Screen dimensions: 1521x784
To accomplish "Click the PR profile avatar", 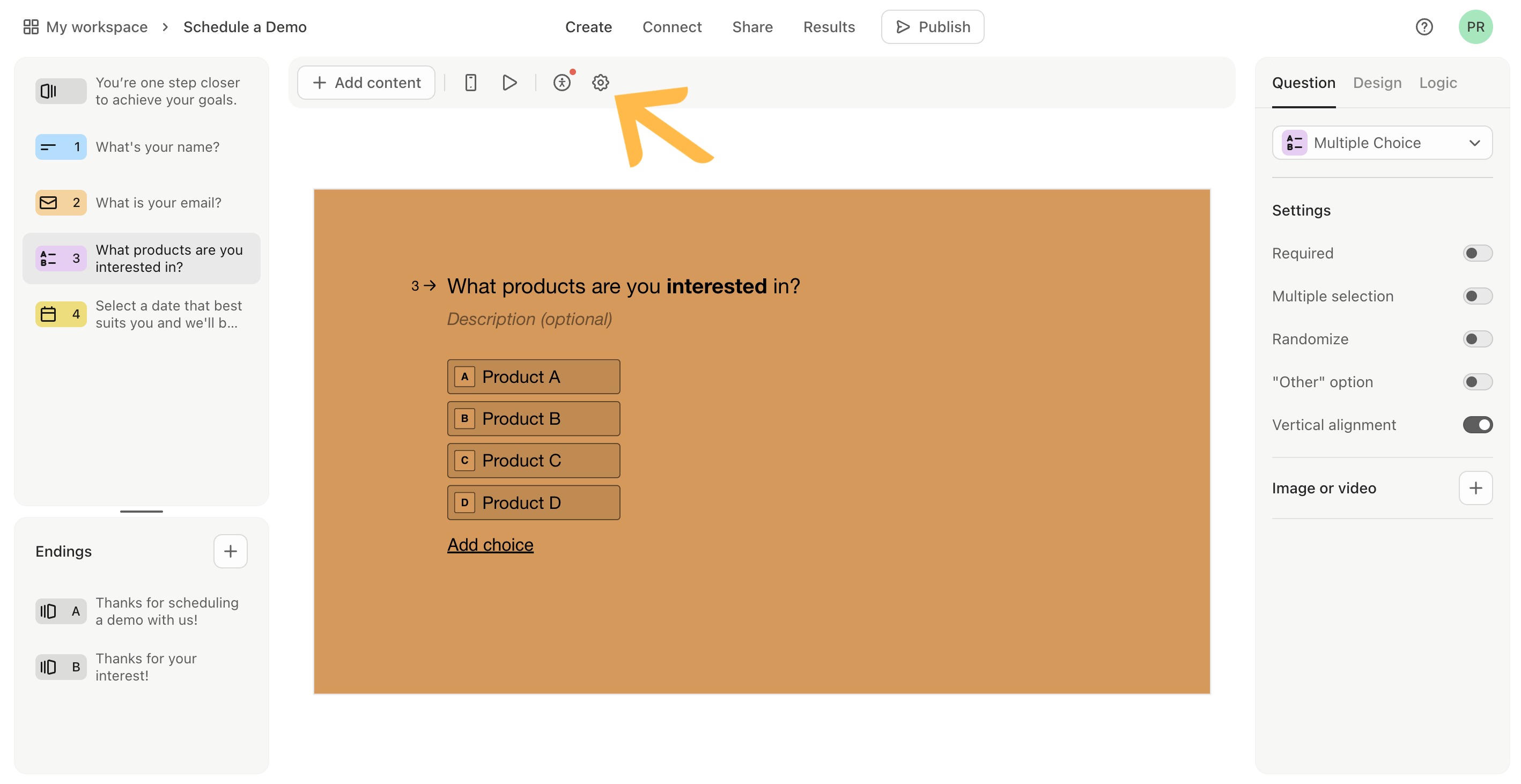I will pyautogui.click(x=1474, y=27).
